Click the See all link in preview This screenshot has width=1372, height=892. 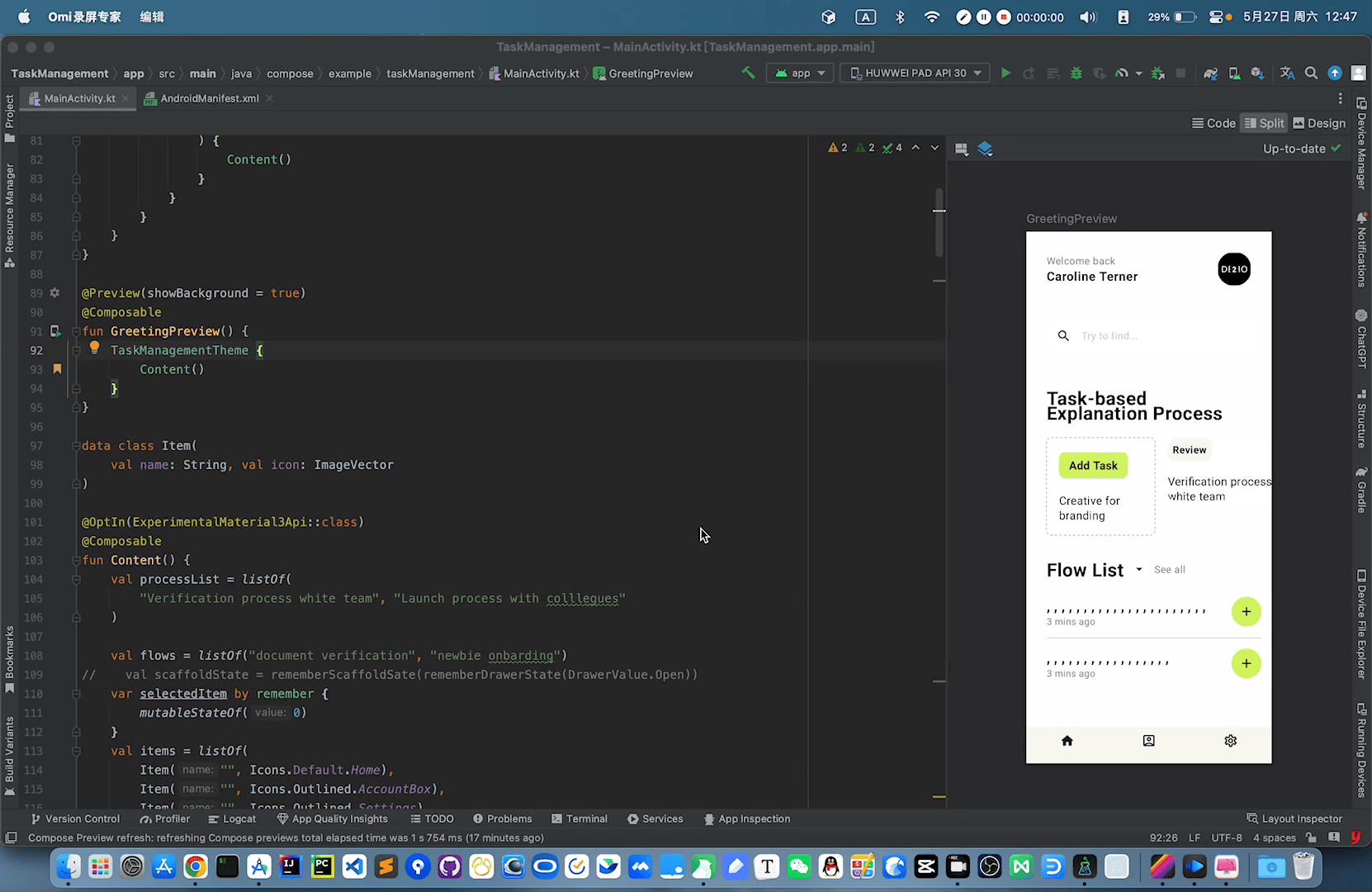tap(1169, 570)
